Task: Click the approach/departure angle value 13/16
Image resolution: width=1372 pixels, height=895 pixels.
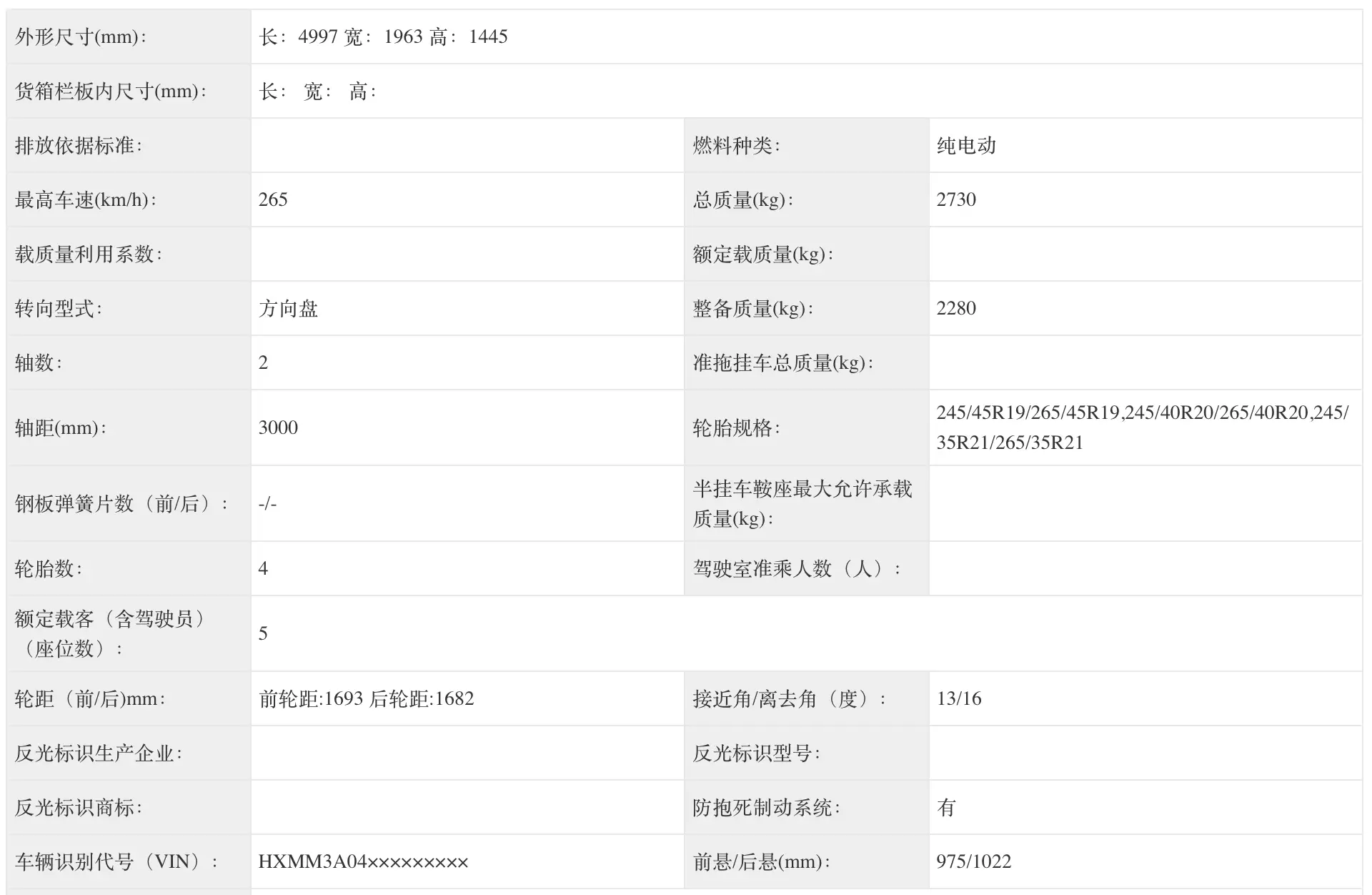Action: [959, 699]
